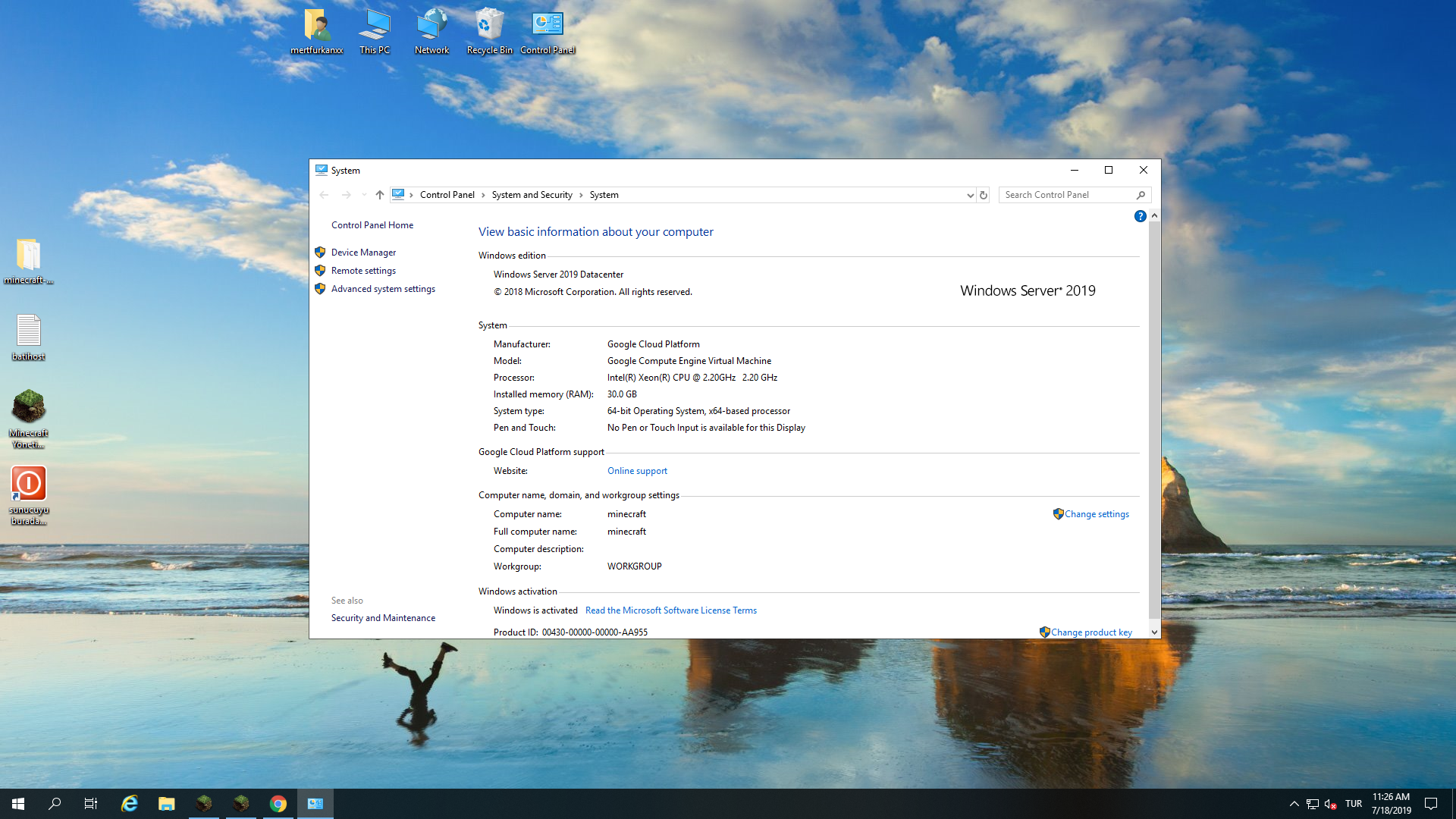Click the search magnifier in Control Panel
The width and height of the screenshot is (1456, 819).
1141,195
